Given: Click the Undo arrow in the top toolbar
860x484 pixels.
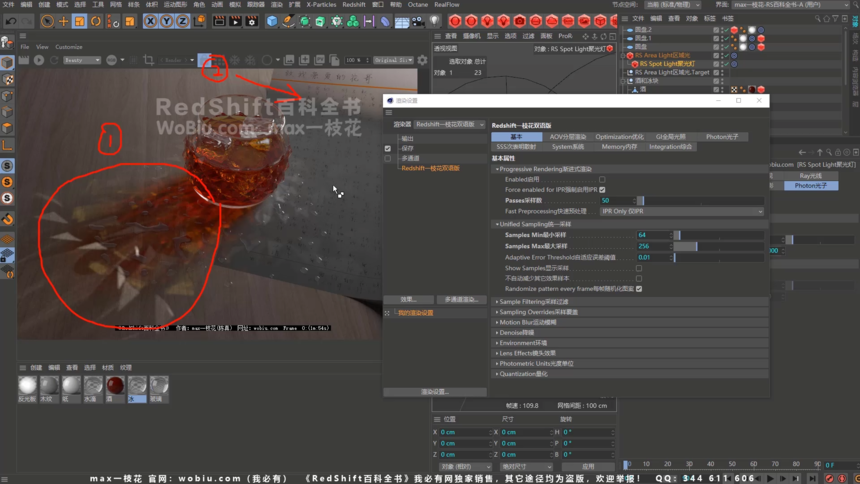Looking at the screenshot, I should point(11,21).
